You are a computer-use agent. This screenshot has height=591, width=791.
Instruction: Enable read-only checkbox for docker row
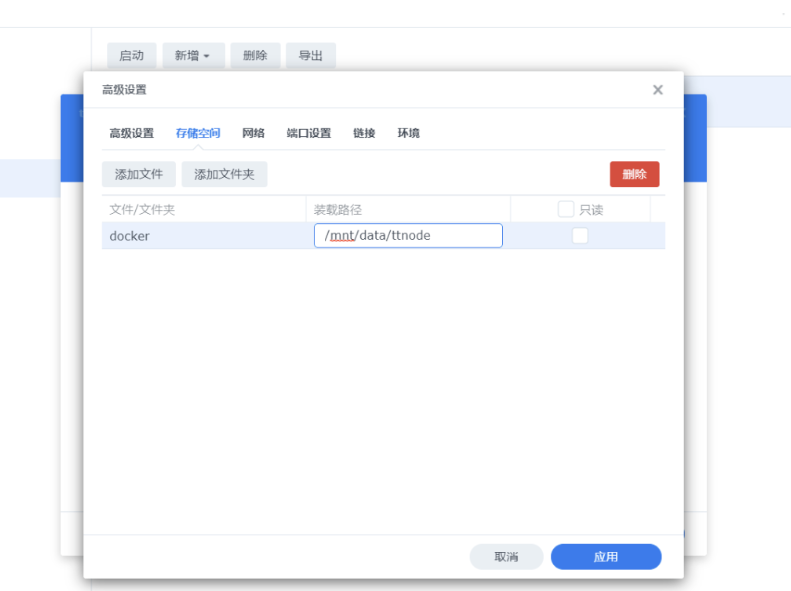580,236
